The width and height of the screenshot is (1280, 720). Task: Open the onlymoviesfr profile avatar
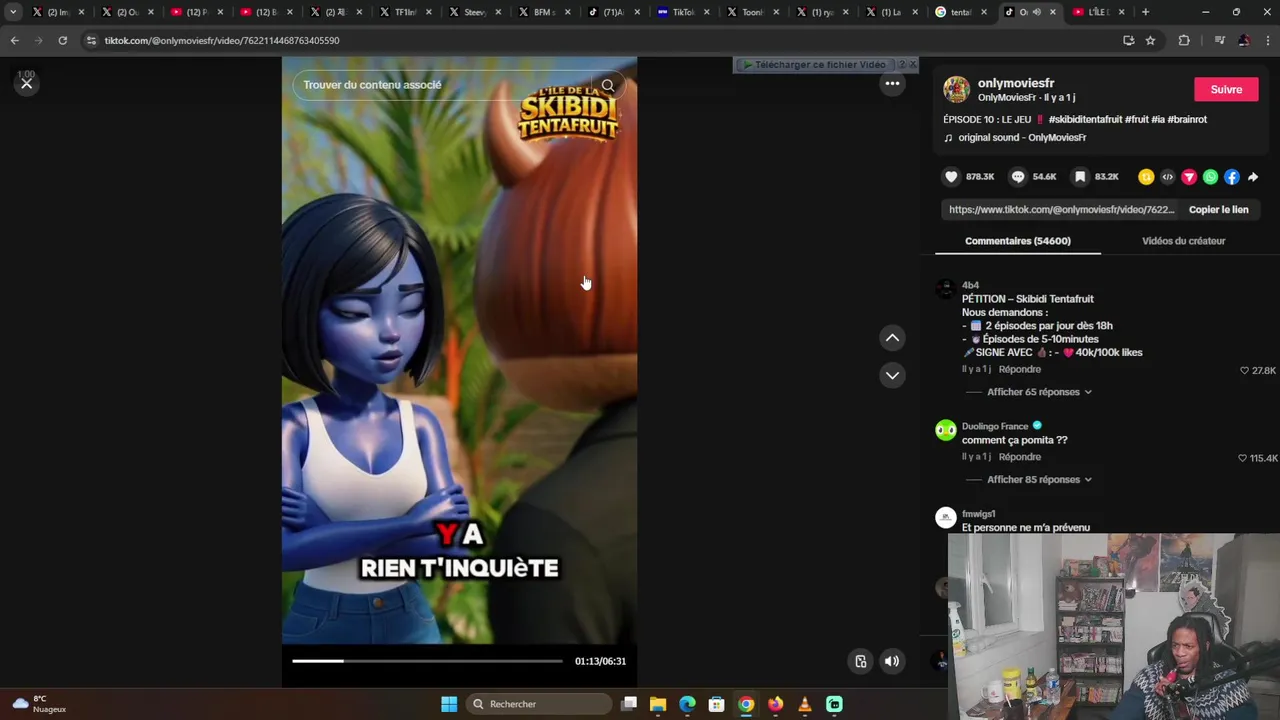pos(957,89)
